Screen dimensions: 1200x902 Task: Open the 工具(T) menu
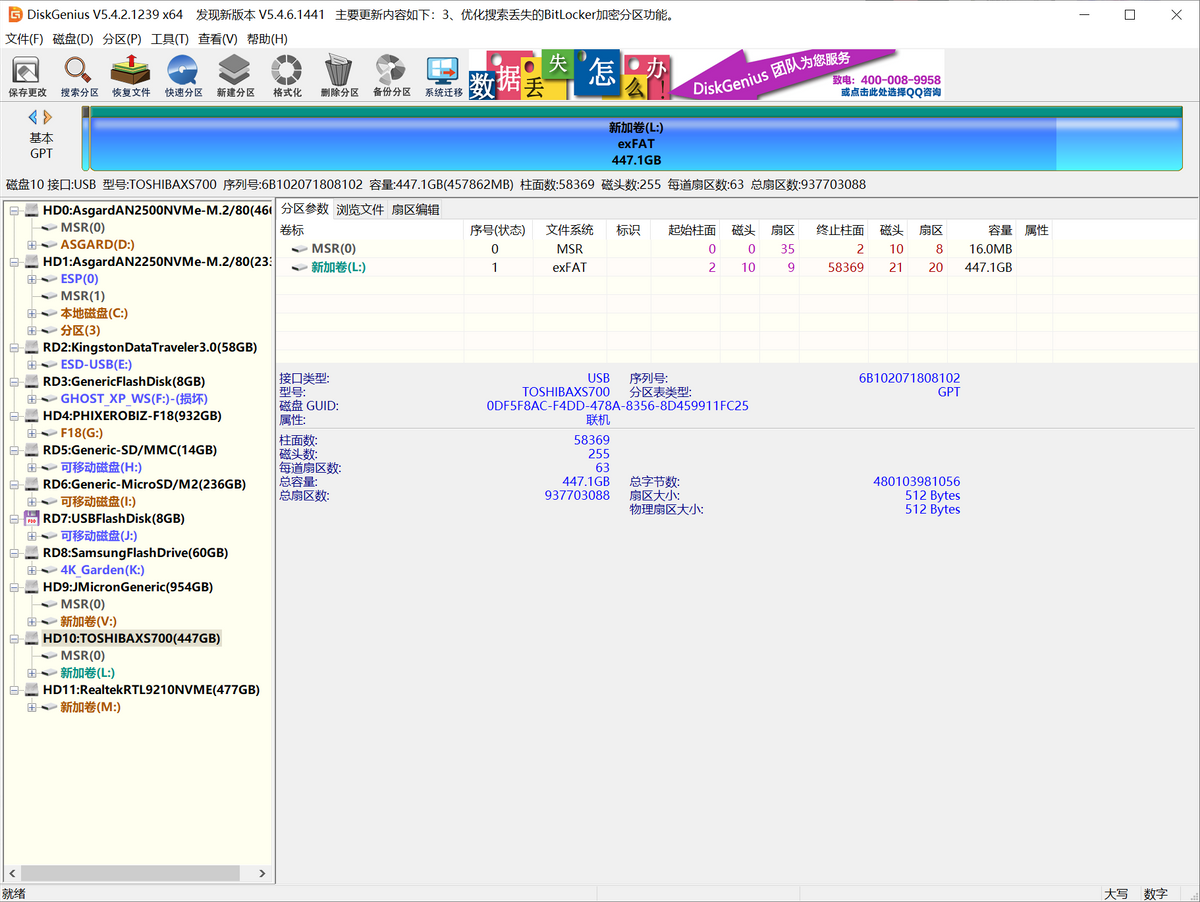[170, 39]
